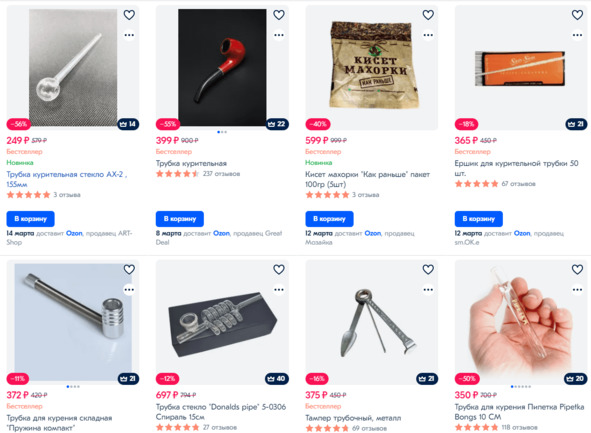Open Кисет махорки product thumbnail

tap(372, 67)
